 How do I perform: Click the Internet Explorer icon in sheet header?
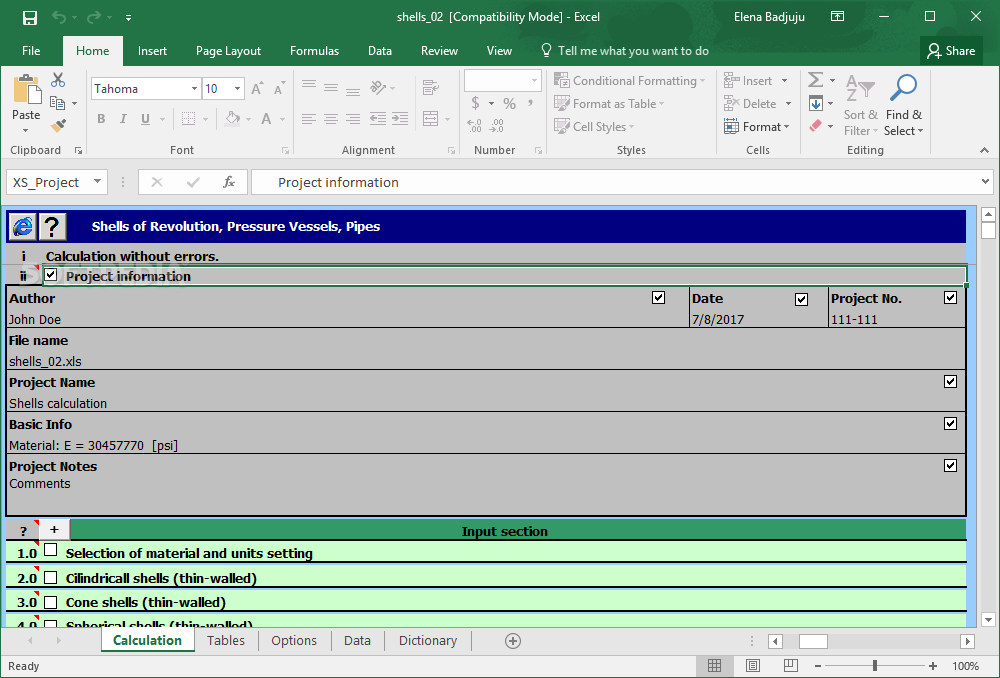(x=22, y=226)
